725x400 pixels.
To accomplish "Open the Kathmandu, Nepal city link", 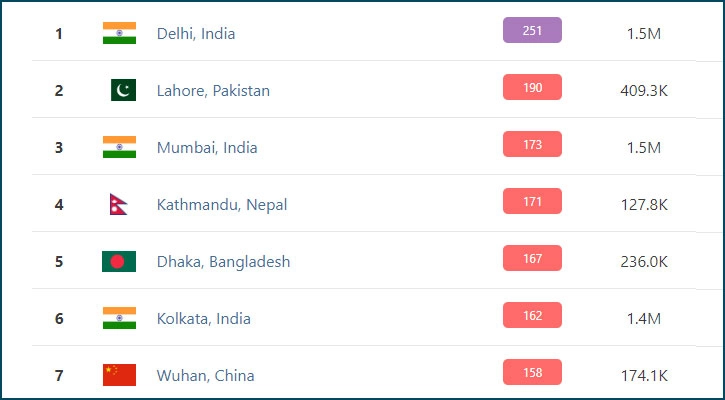I will (222, 205).
